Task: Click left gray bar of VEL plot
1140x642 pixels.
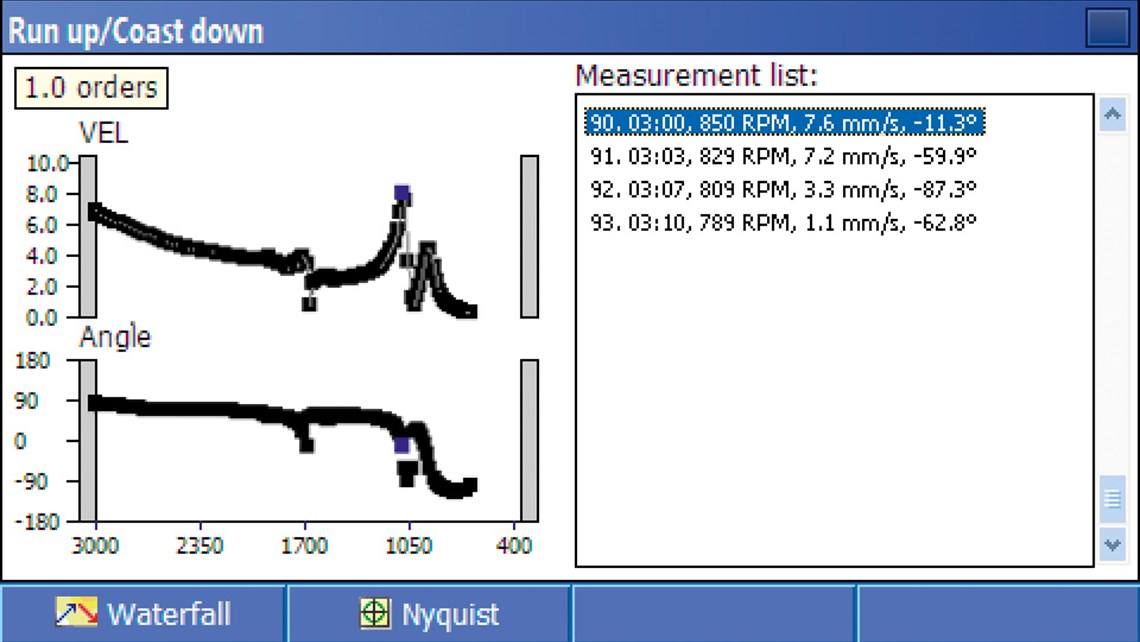Action: [x=88, y=236]
